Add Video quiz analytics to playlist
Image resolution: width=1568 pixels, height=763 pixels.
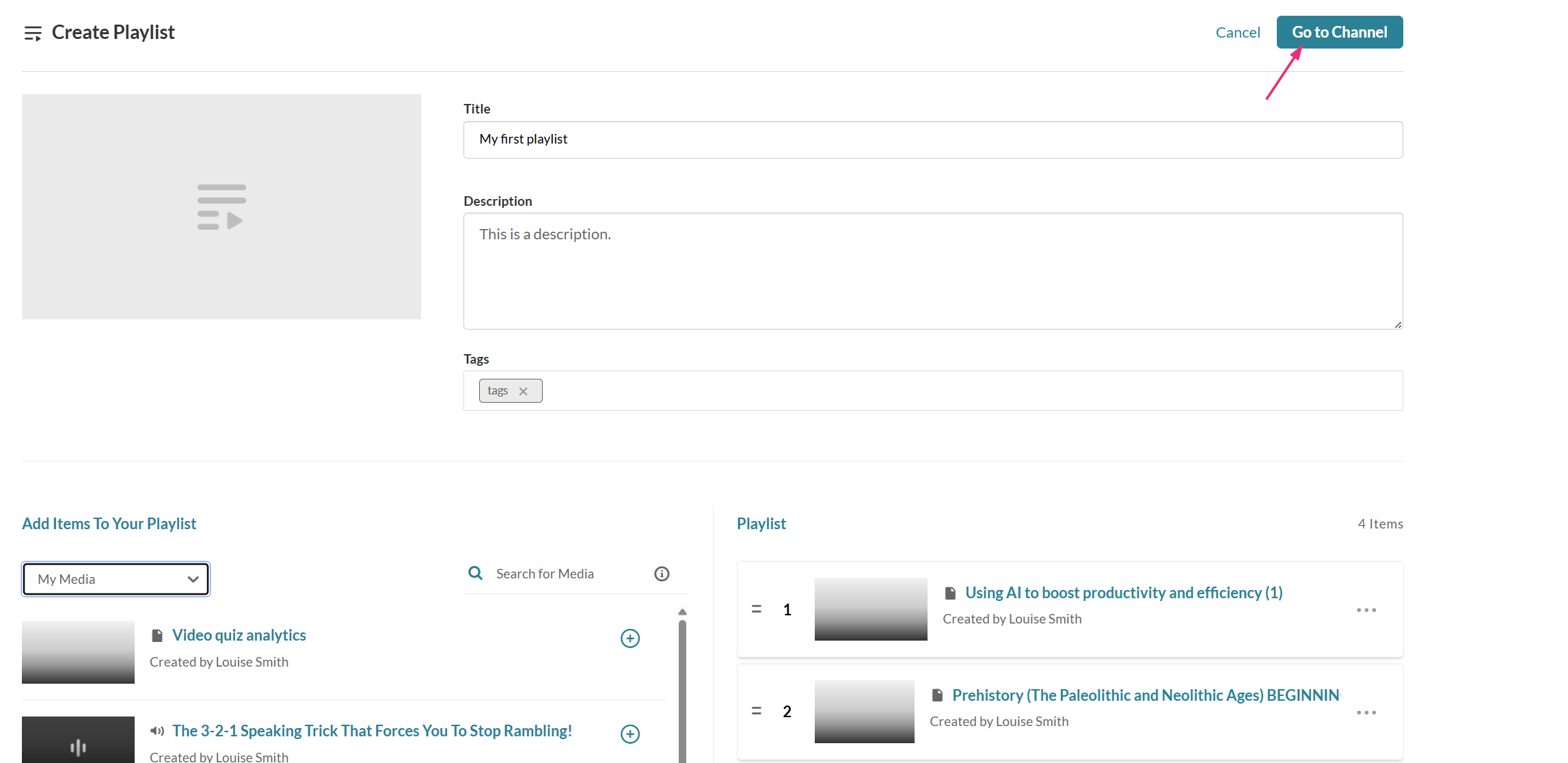coord(630,638)
